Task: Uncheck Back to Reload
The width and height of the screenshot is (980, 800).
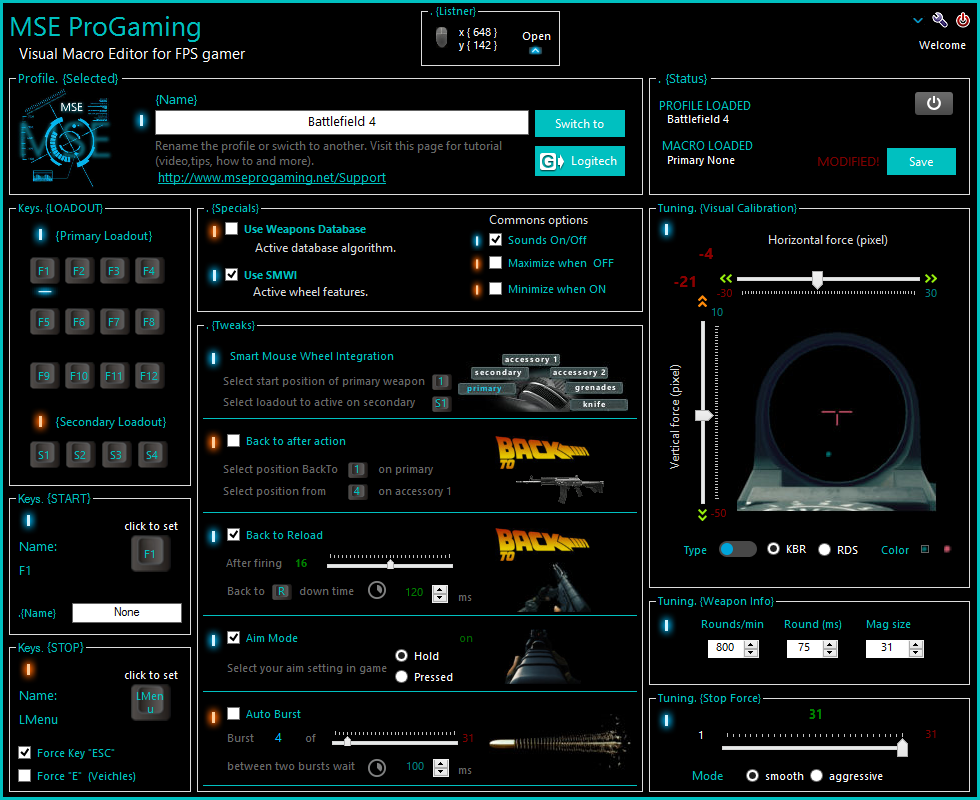Action: [x=234, y=534]
